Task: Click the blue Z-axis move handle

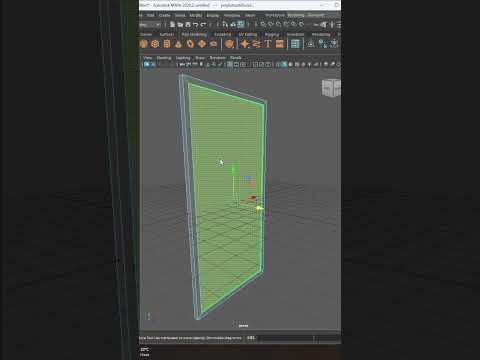Action: [247, 179]
